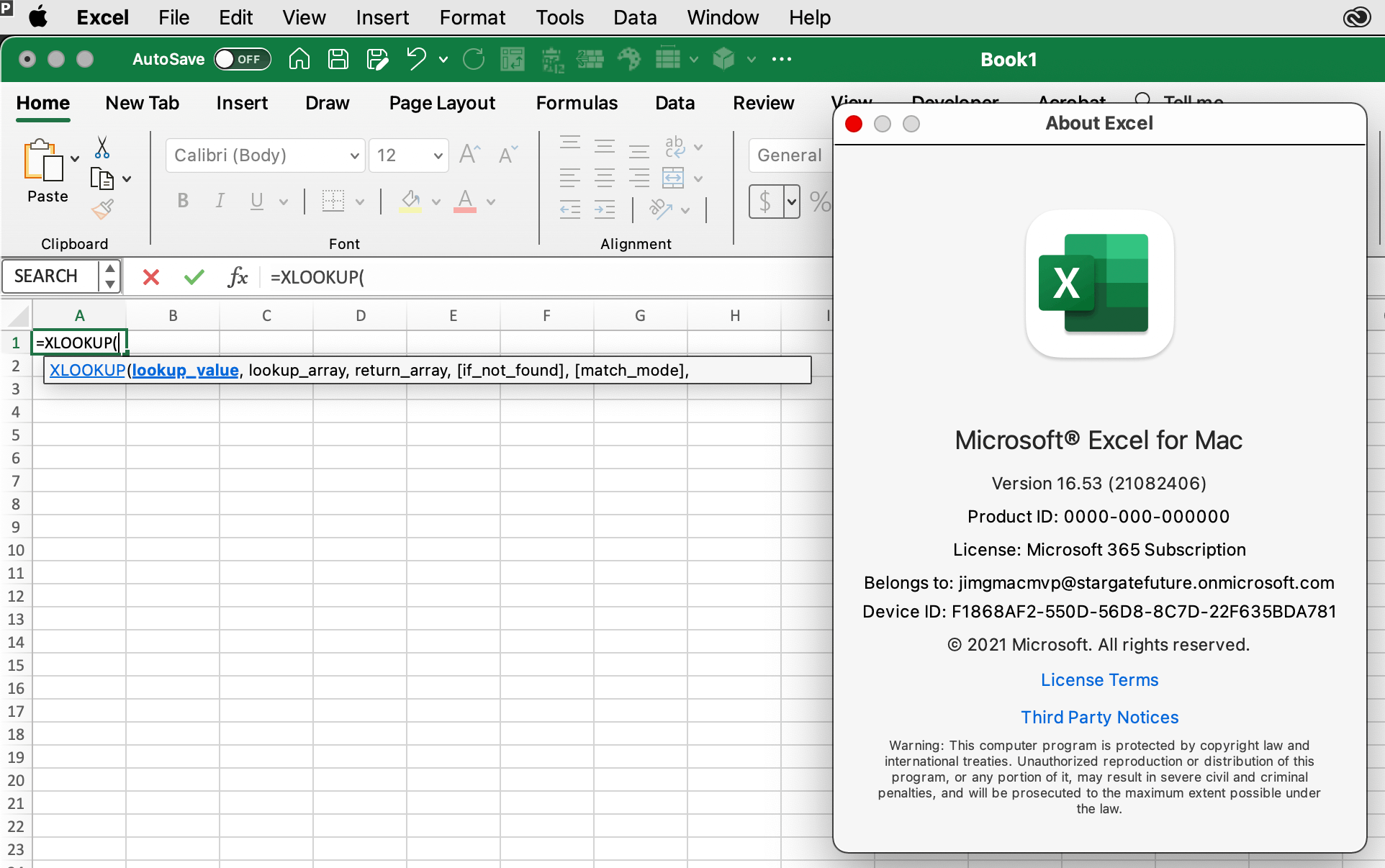Open the font size 12 dropdown

click(438, 155)
